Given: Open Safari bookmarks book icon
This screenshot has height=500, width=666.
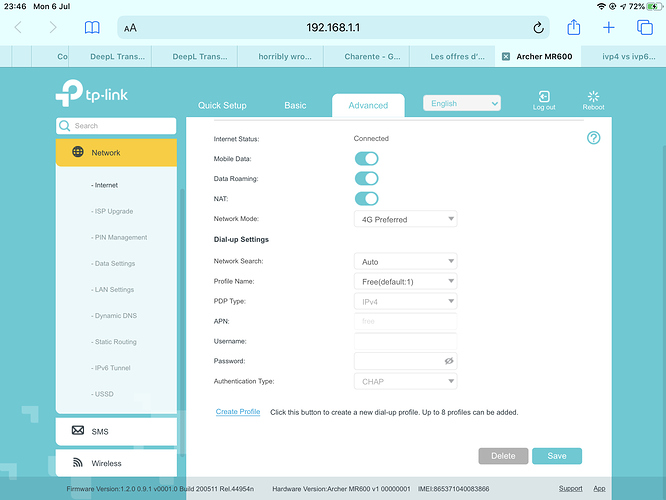Looking at the screenshot, I should click(92, 28).
